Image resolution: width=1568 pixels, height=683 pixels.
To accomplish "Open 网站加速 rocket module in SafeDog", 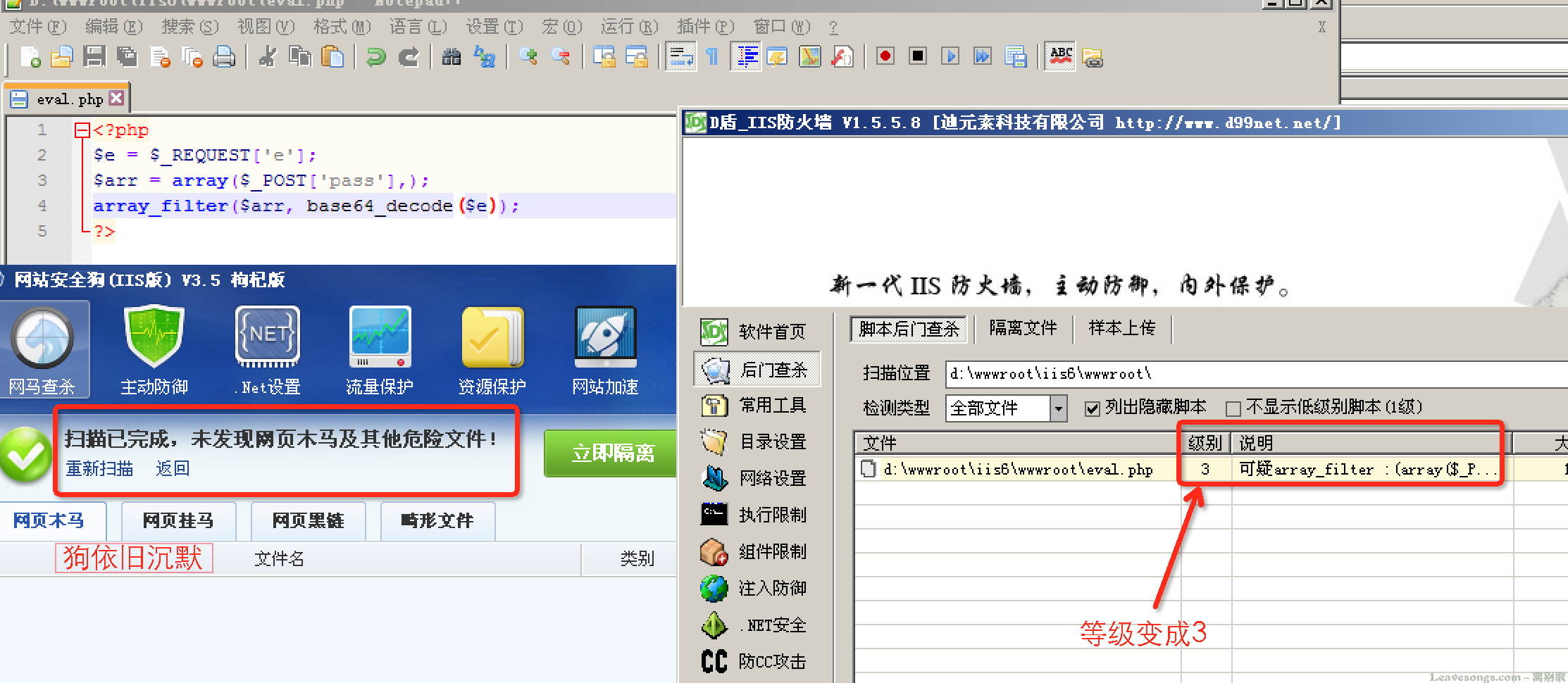I will coord(605,350).
